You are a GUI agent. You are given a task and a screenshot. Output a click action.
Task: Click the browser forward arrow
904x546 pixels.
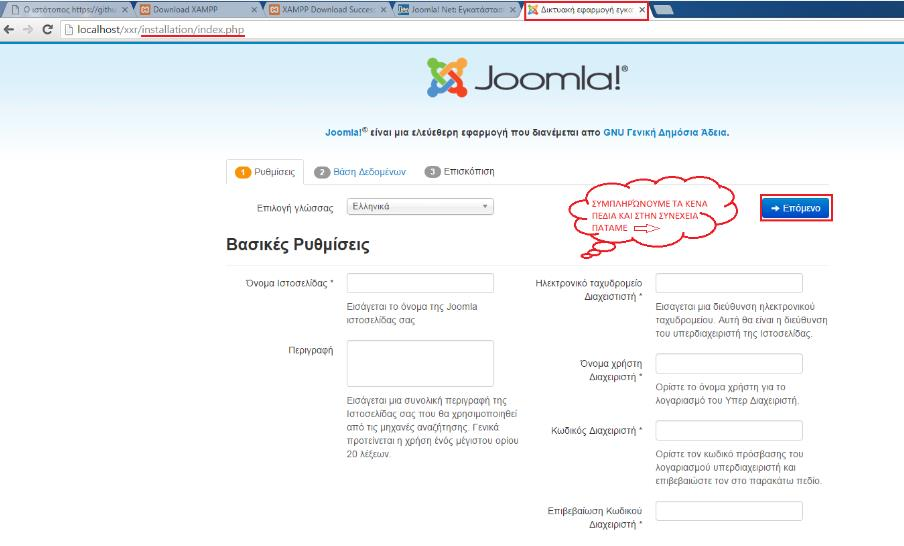[x=28, y=29]
